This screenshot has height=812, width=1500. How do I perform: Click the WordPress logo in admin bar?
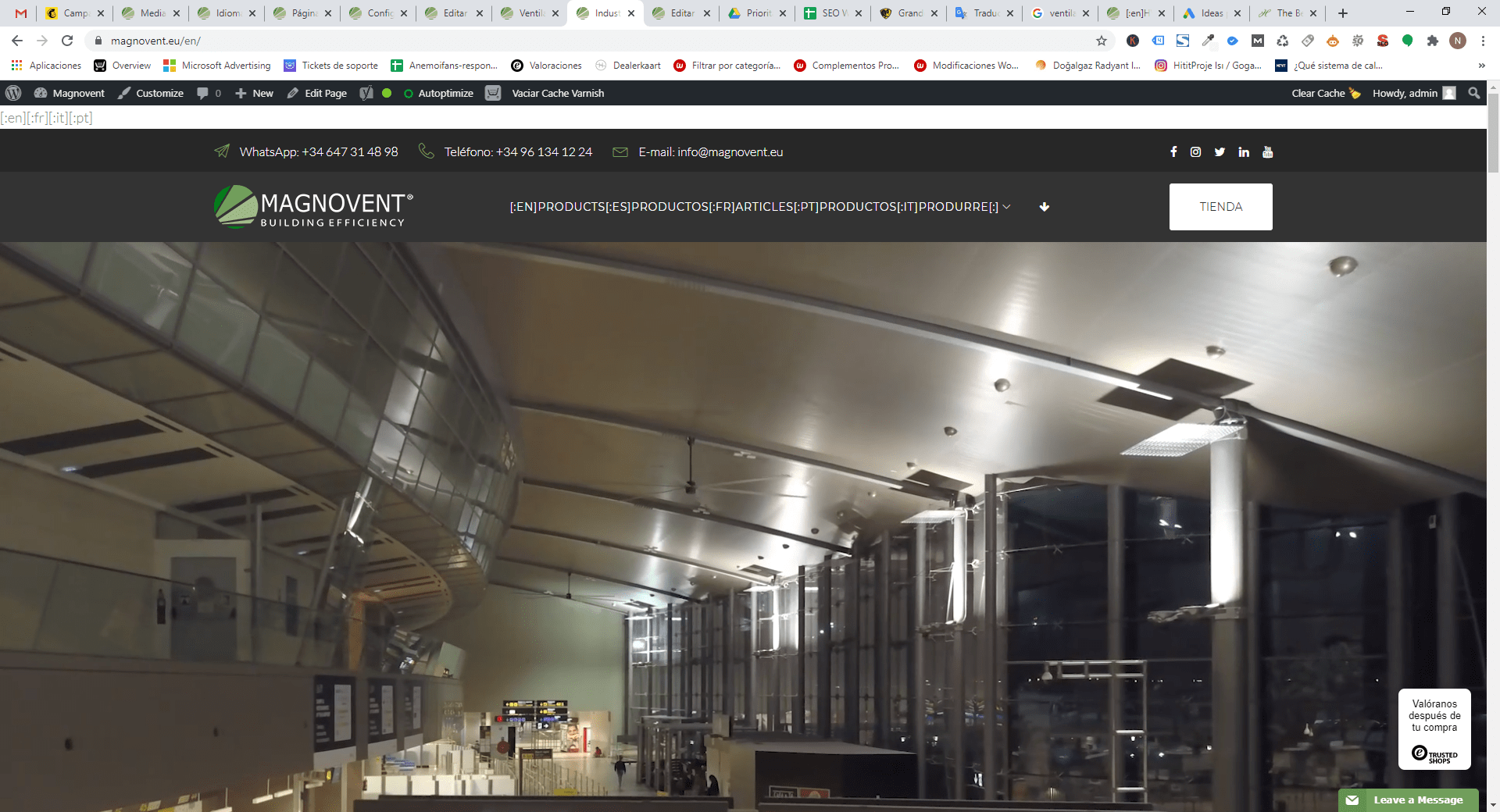(x=13, y=93)
